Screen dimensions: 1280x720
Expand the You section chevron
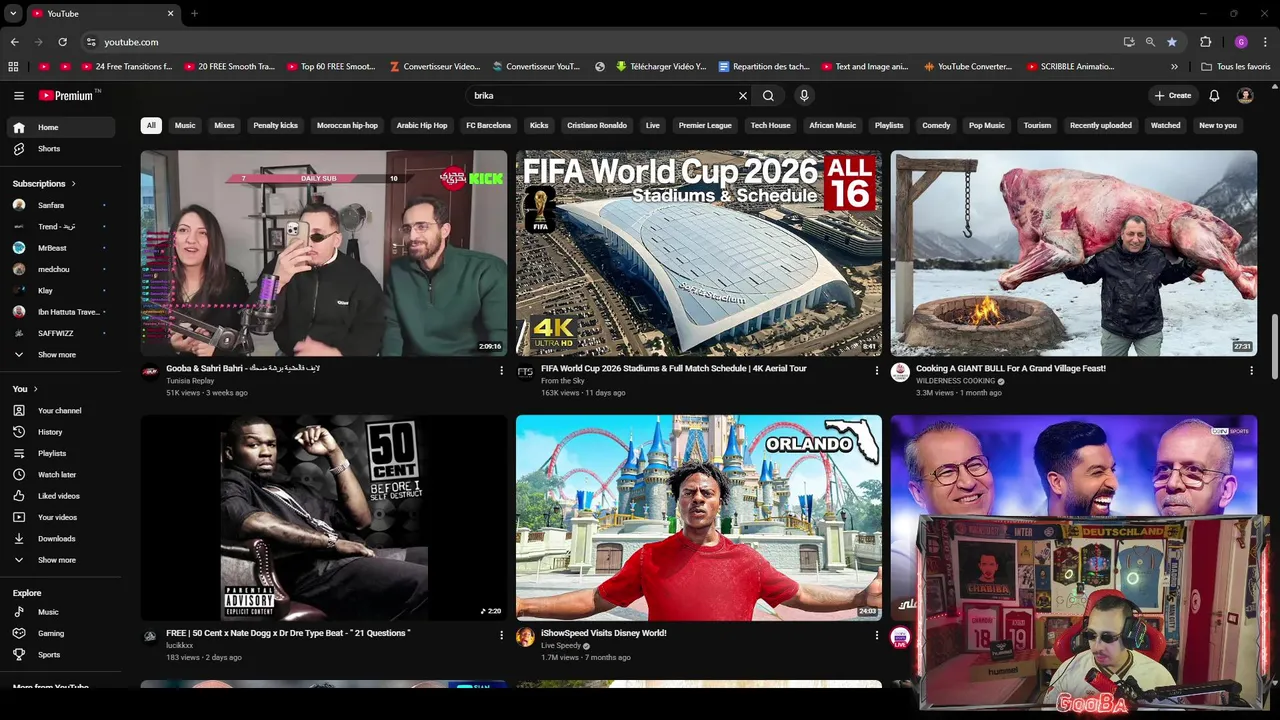coord(35,389)
